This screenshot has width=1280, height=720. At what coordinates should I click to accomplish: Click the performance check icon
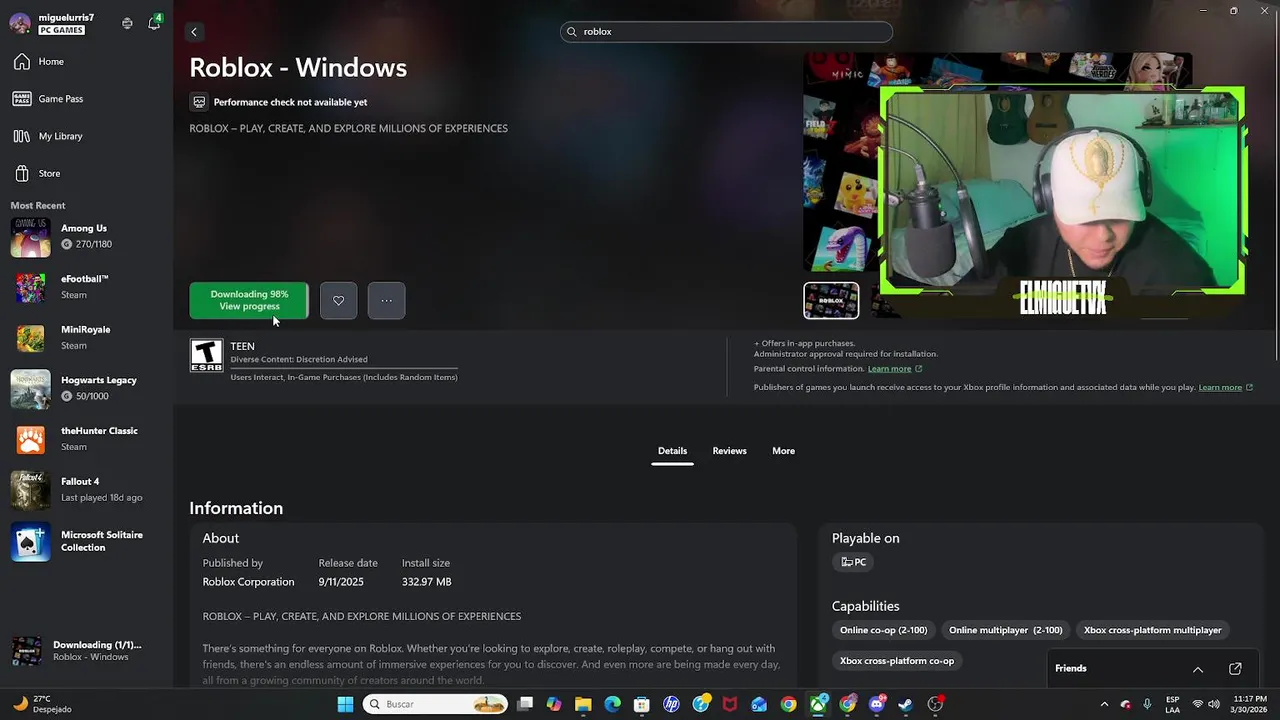coord(199,102)
